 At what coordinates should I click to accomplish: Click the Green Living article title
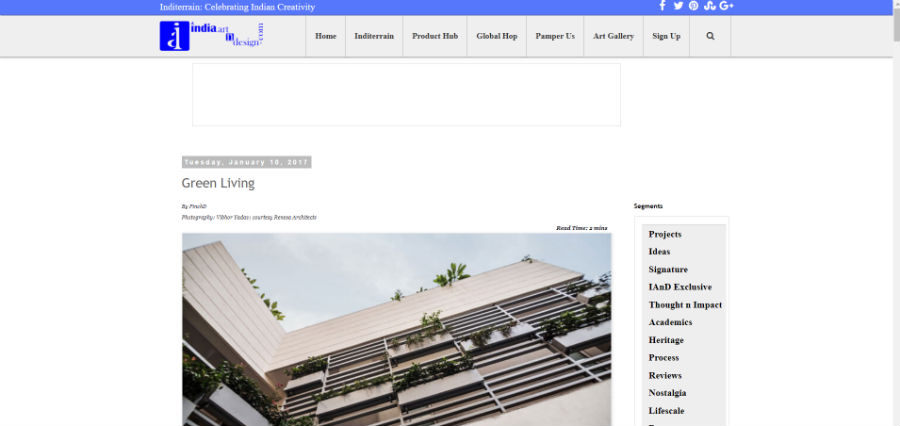(218, 183)
